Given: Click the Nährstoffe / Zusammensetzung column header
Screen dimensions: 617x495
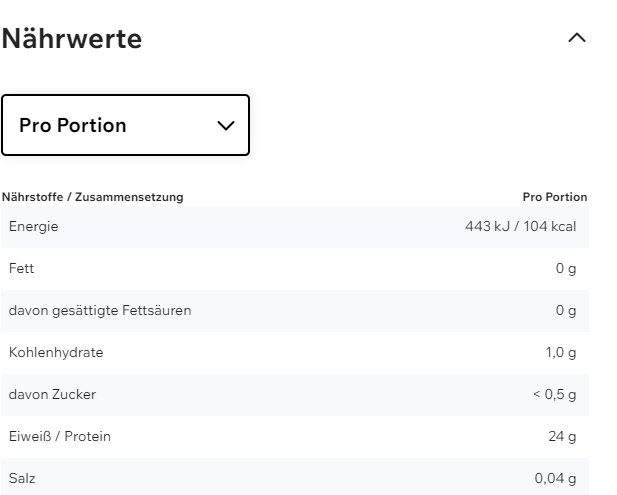Looking at the screenshot, I should pyautogui.click(x=92, y=197).
